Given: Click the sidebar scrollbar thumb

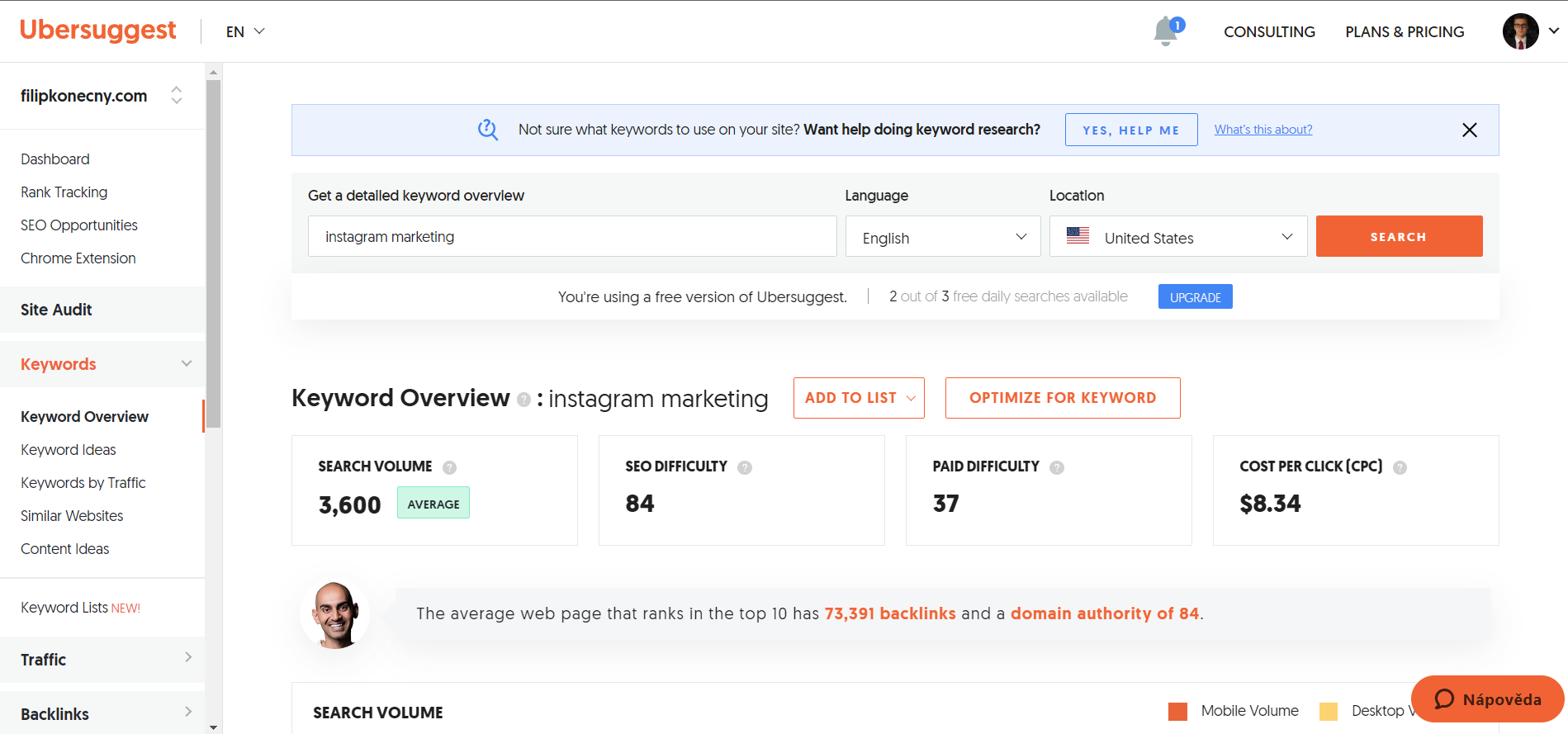Looking at the screenshot, I should [213, 253].
